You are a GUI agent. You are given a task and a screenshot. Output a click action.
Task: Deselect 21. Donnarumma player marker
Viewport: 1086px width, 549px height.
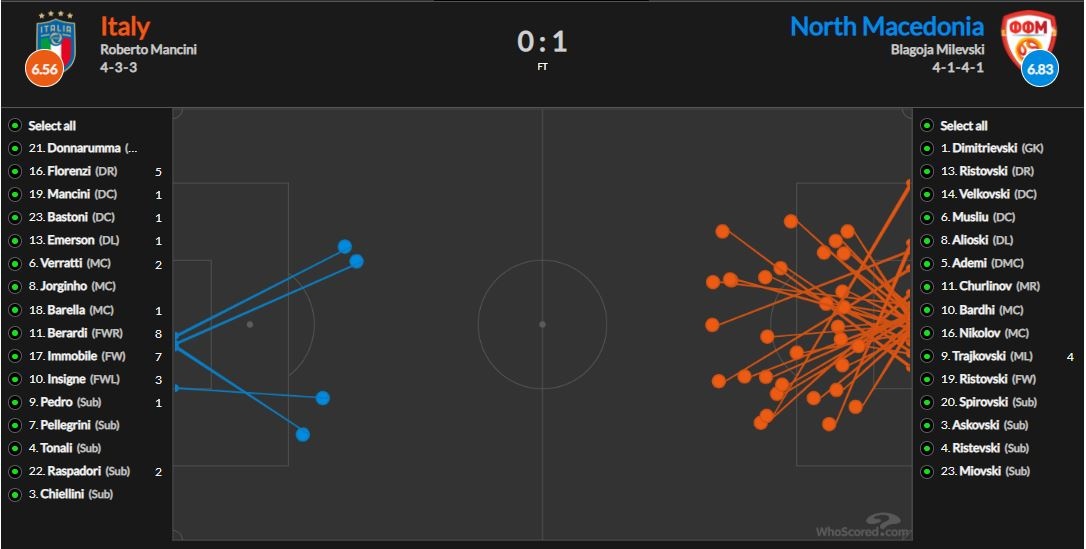click(15, 149)
